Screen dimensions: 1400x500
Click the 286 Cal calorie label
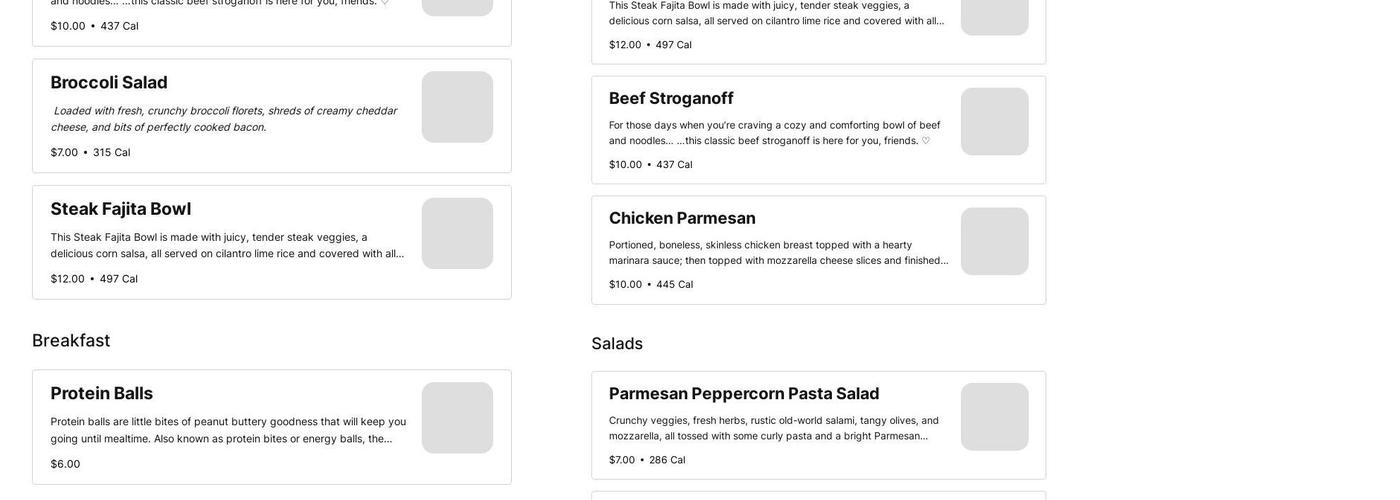pos(667,460)
